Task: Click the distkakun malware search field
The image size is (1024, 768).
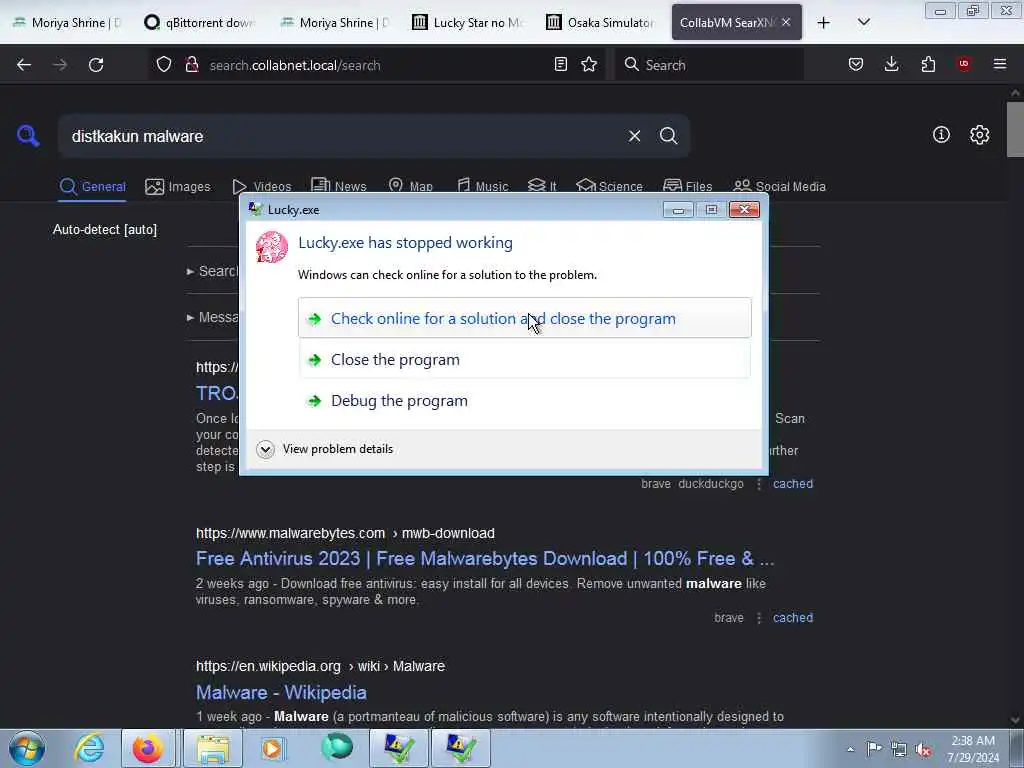Action: pos(340,136)
